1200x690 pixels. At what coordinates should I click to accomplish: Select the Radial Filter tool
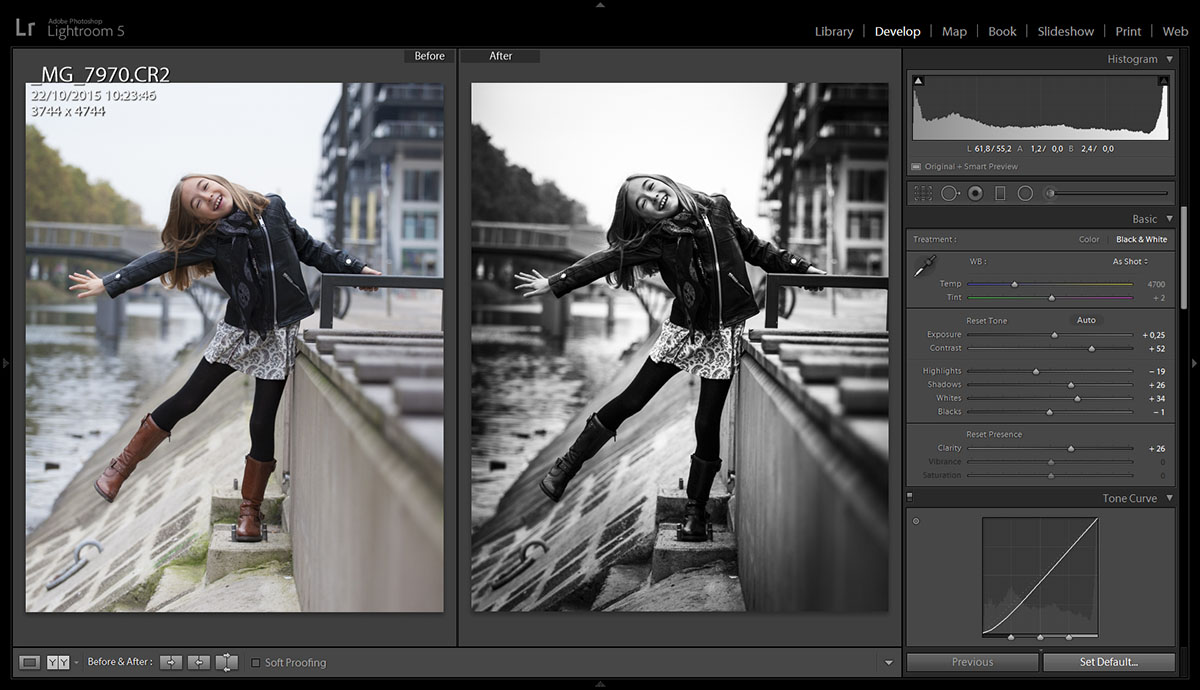tap(1027, 192)
